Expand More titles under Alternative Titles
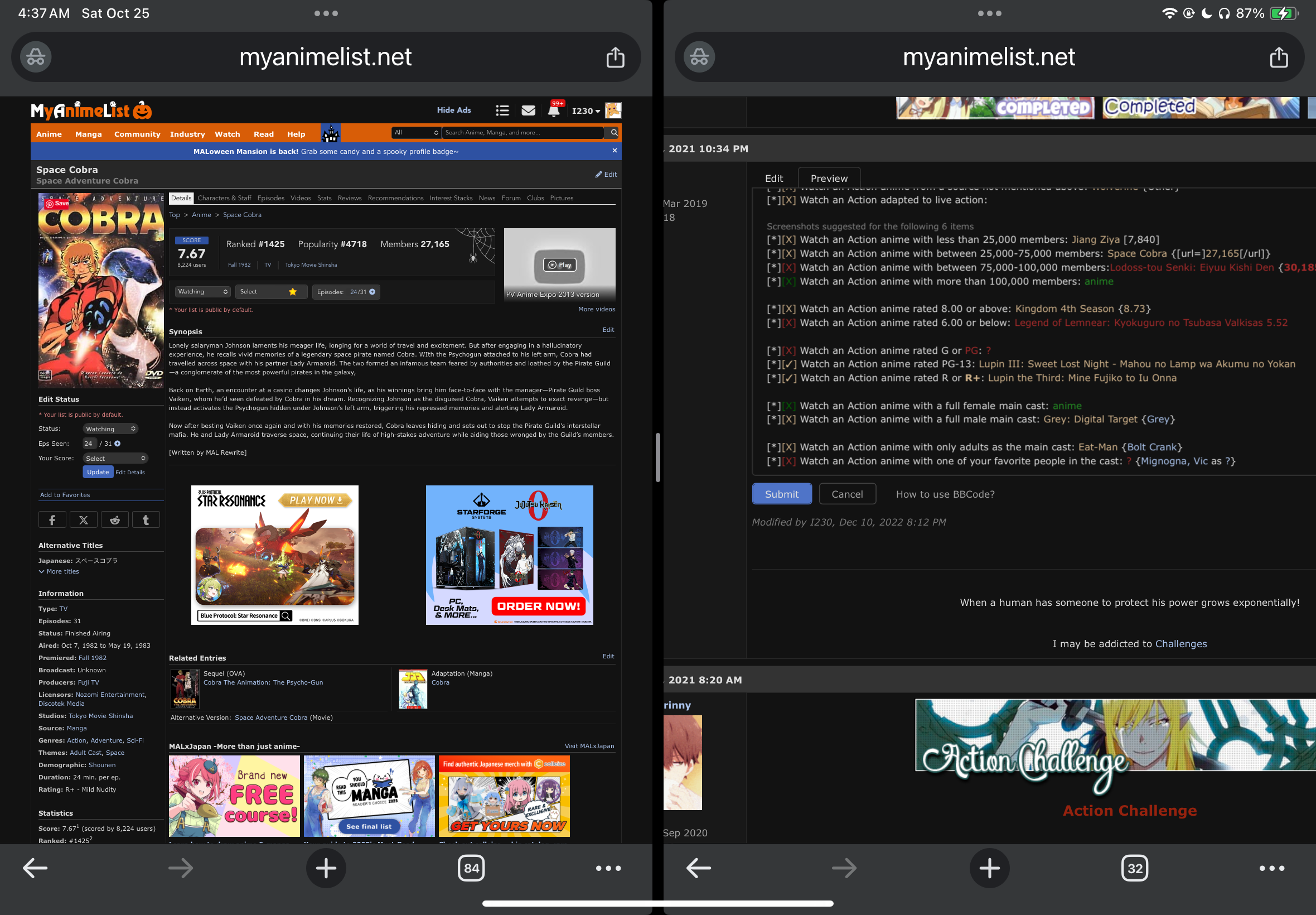This screenshot has width=1316, height=915. click(59, 571)
